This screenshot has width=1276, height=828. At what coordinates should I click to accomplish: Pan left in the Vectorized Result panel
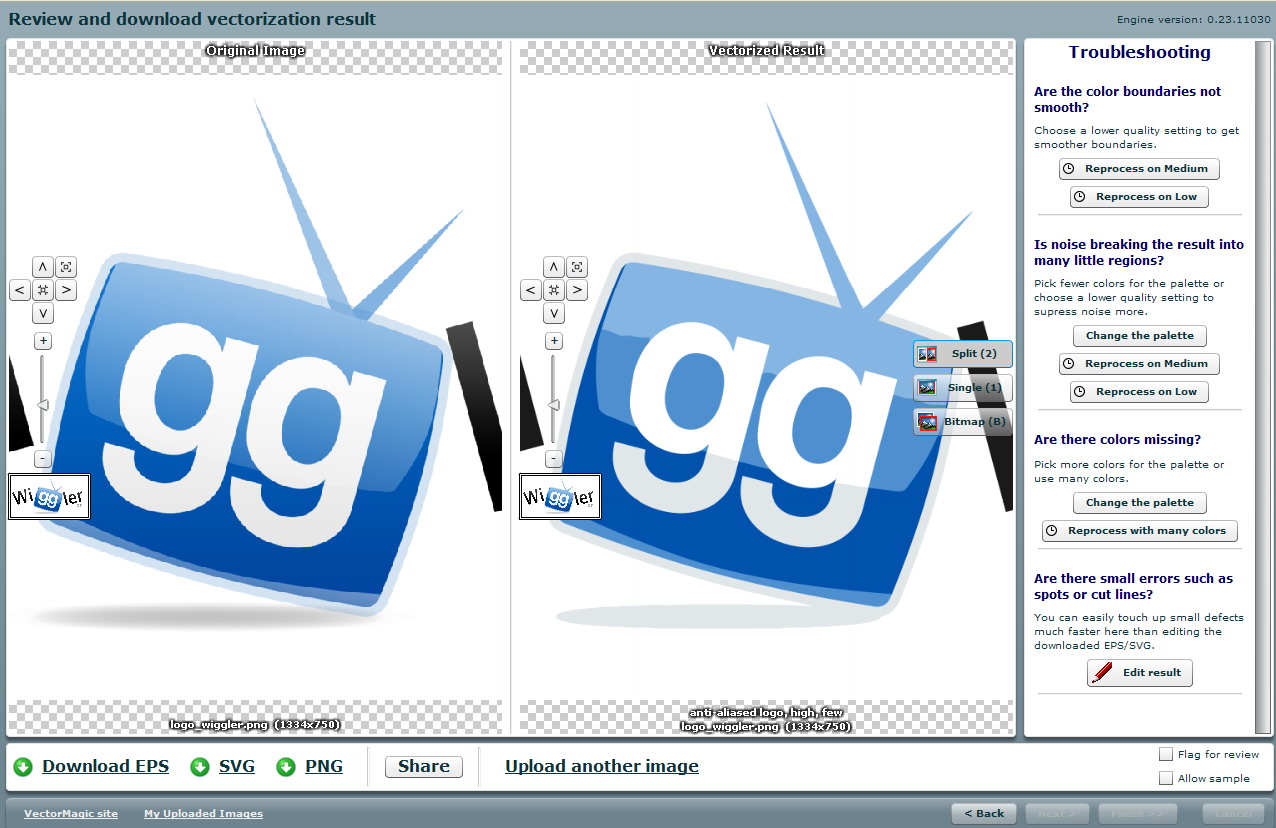(x=531, y=290)
